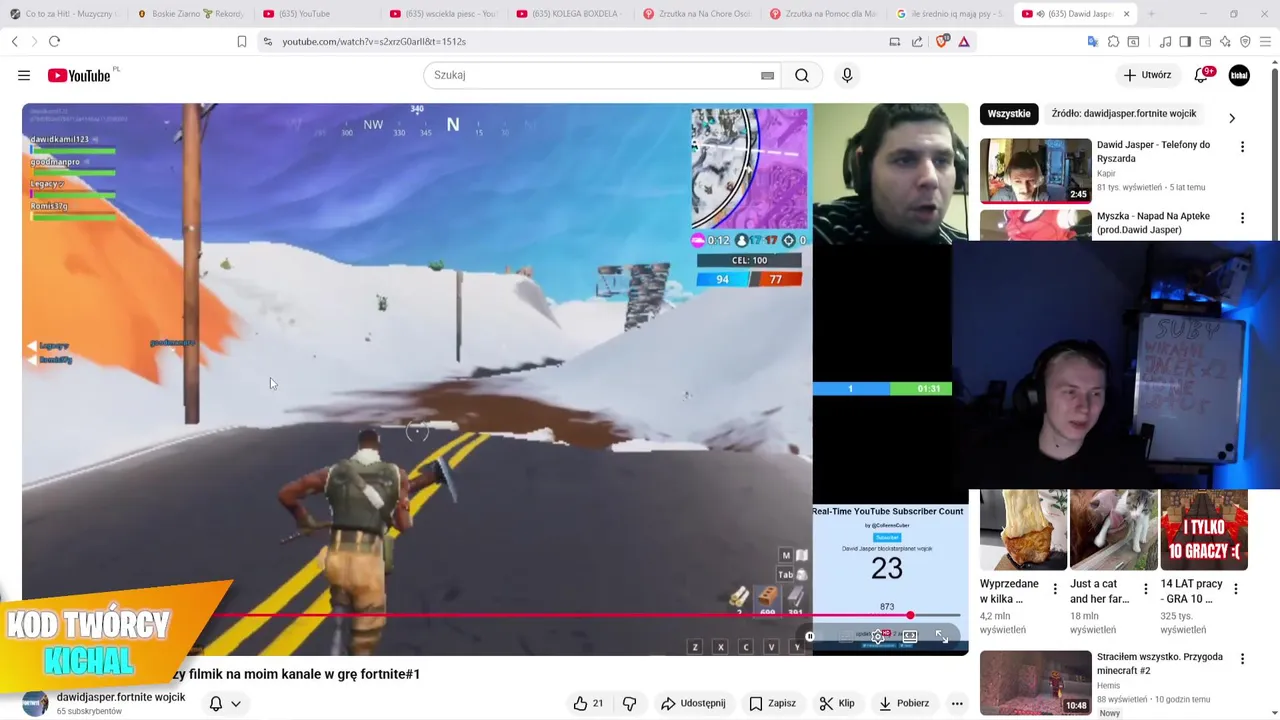The width and height of the screenshot is (1280, 720).
Task: Click the address bar URL youtube.com/watch
Action: click(x=374, y=41)
